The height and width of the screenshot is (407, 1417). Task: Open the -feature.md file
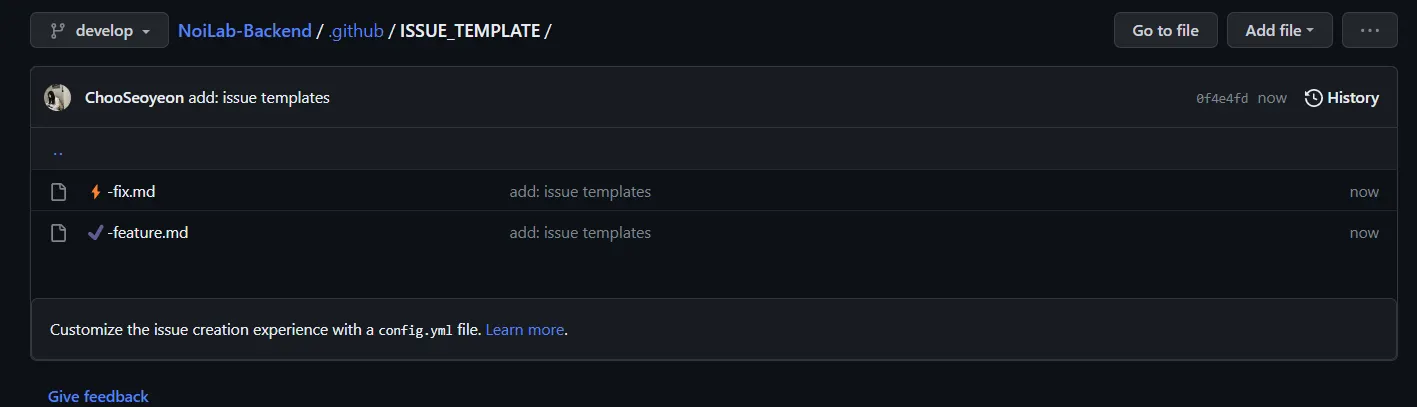[147, 233]
